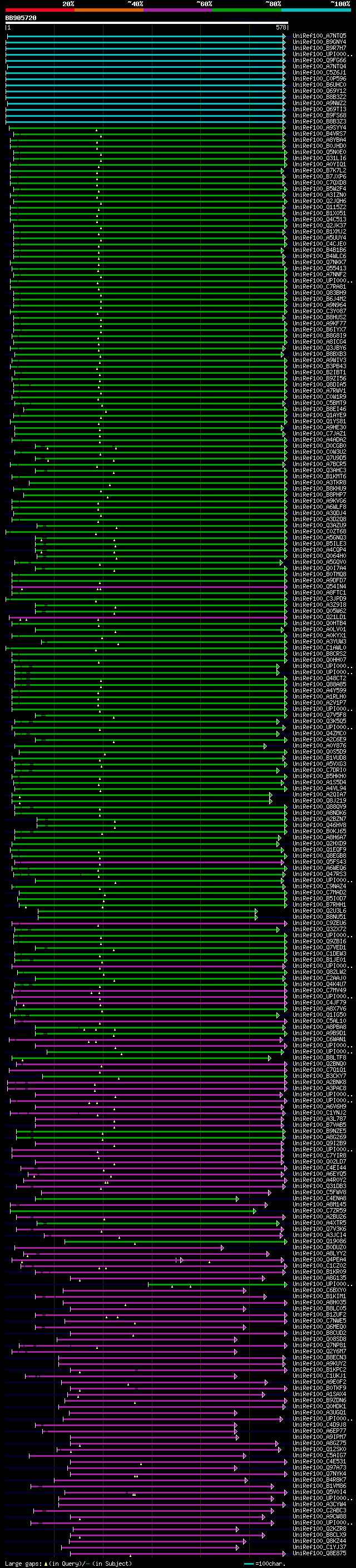
Task: Click the purple alignment bar for UniRef100_Q21LD1
Action: [x=148, y=617]
